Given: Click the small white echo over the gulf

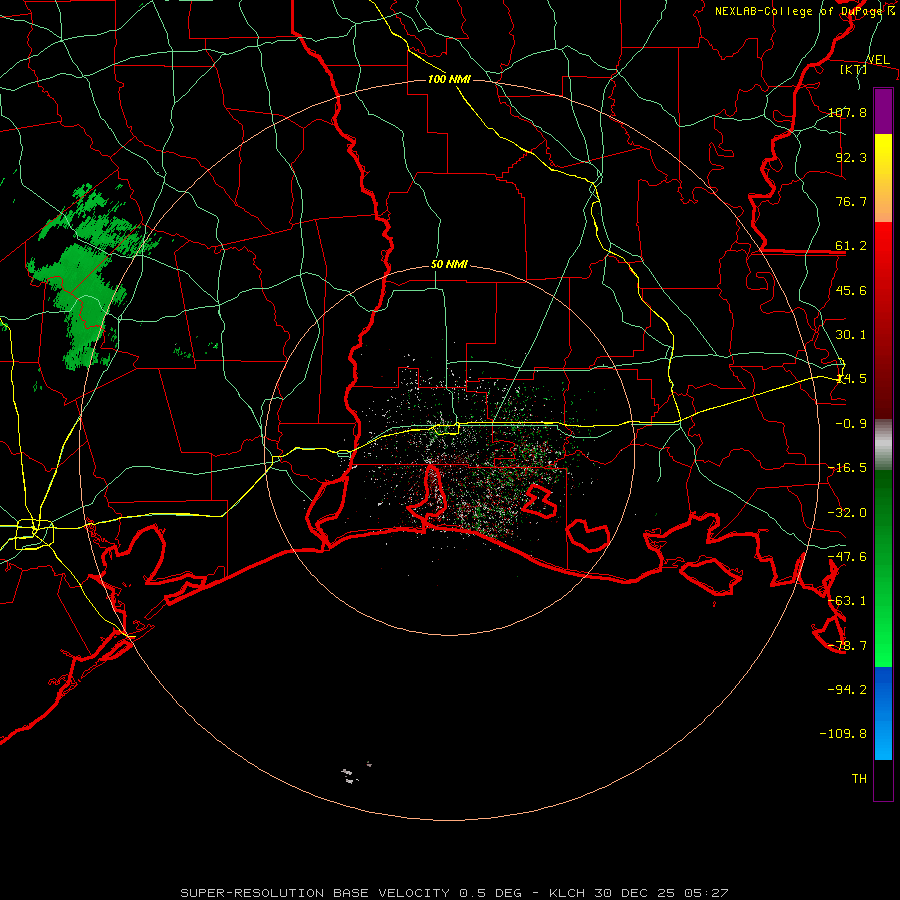Looking at the screenshot, I should 350,775.
